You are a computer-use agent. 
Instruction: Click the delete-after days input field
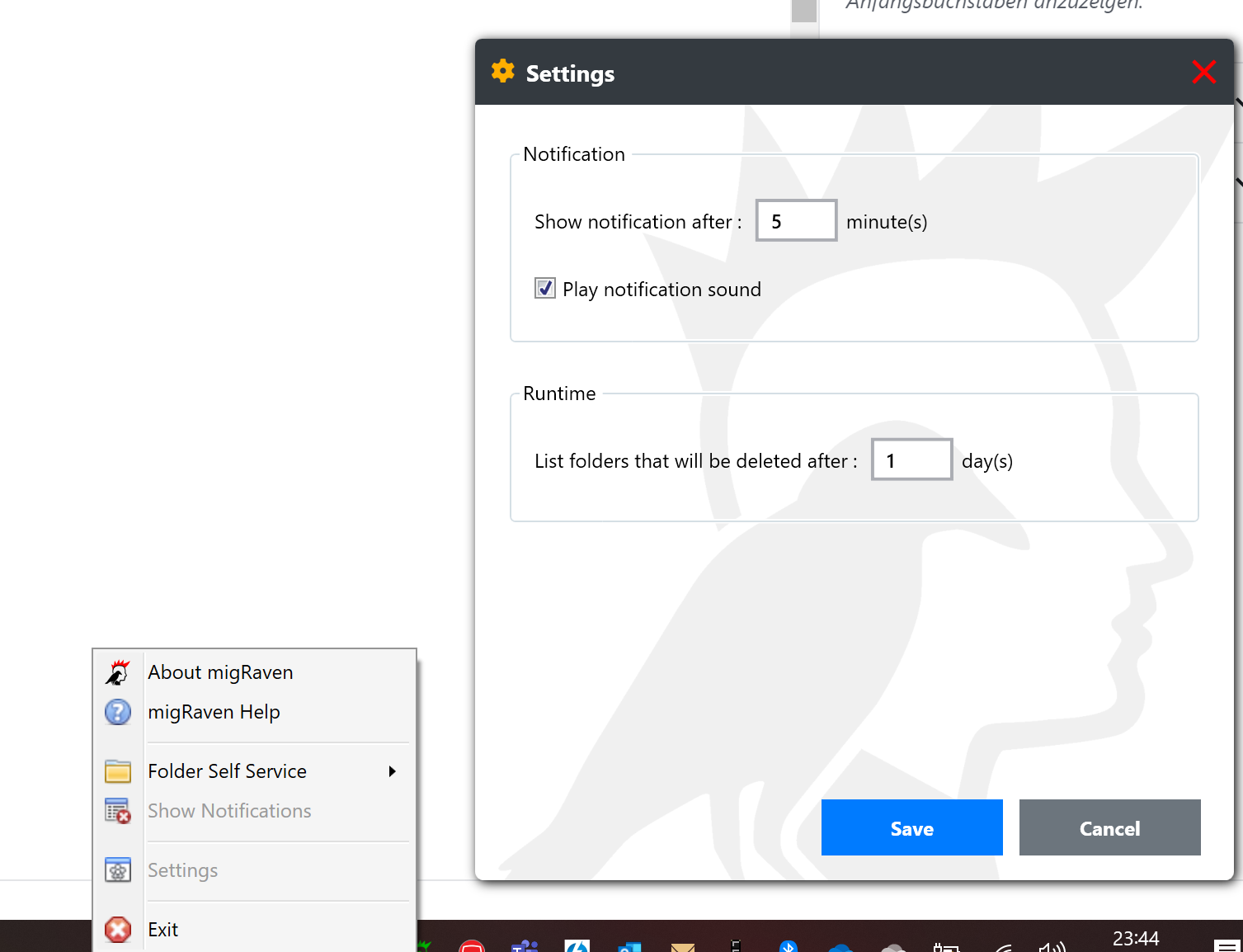click(912, 460)
